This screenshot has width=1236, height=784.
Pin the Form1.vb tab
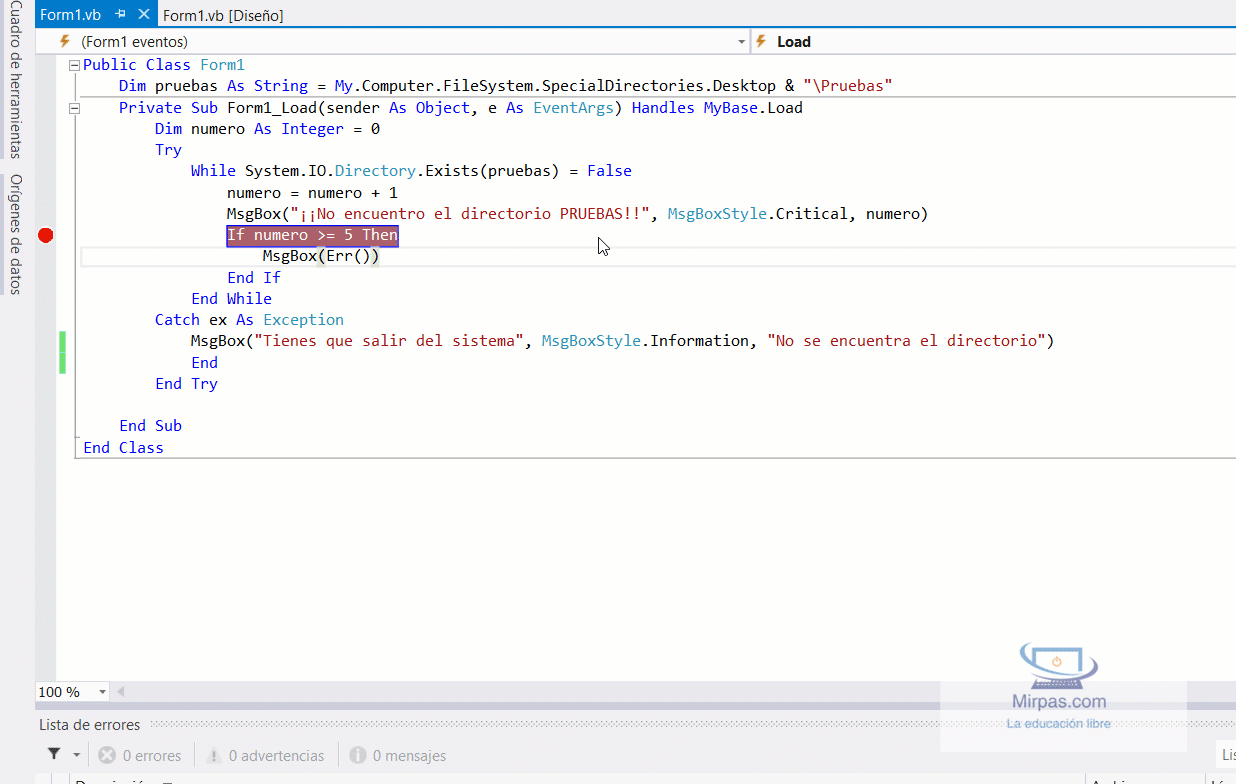pyautogui.click(x=120, y=15)
